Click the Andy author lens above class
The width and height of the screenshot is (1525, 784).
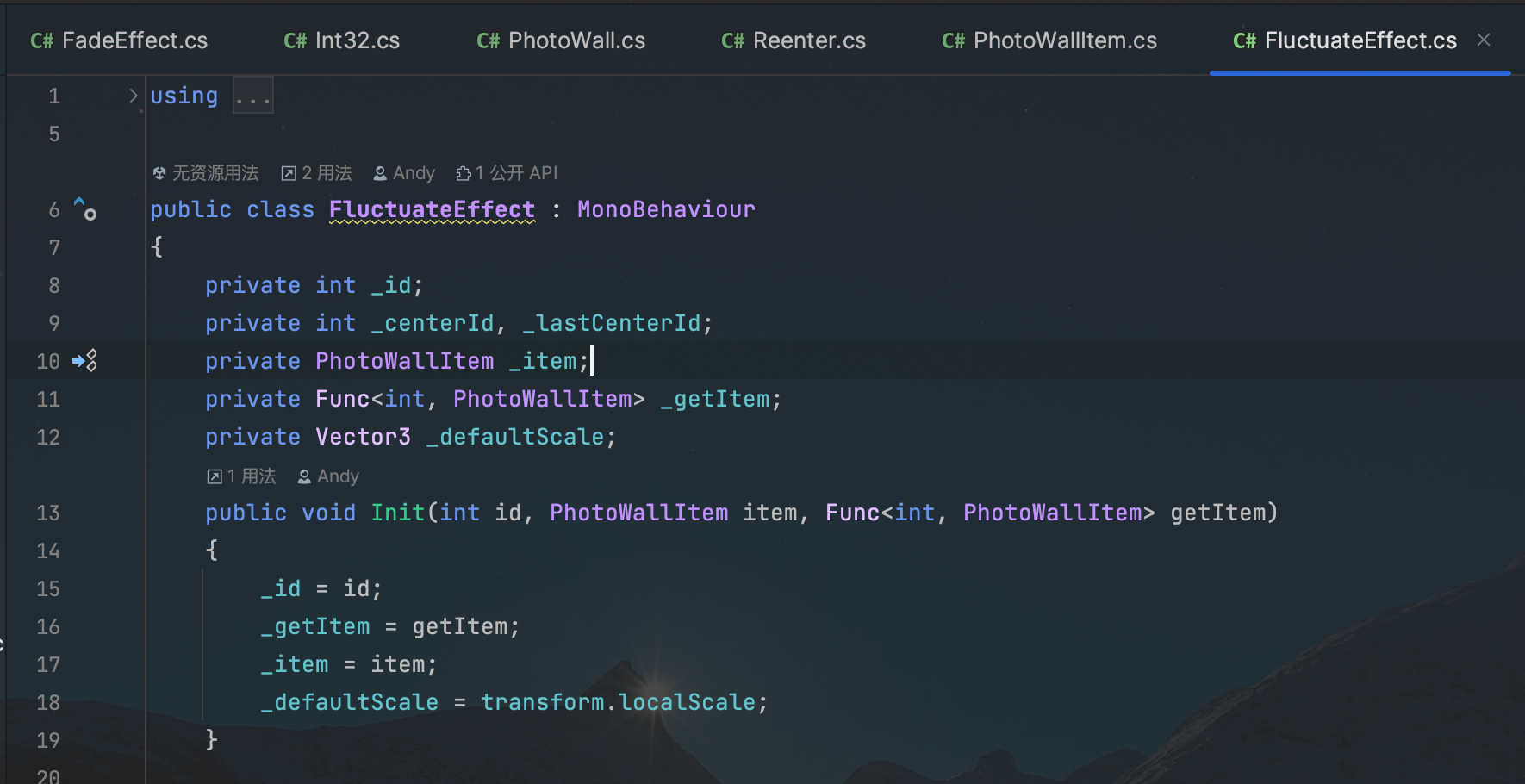(x=404, y=173)
